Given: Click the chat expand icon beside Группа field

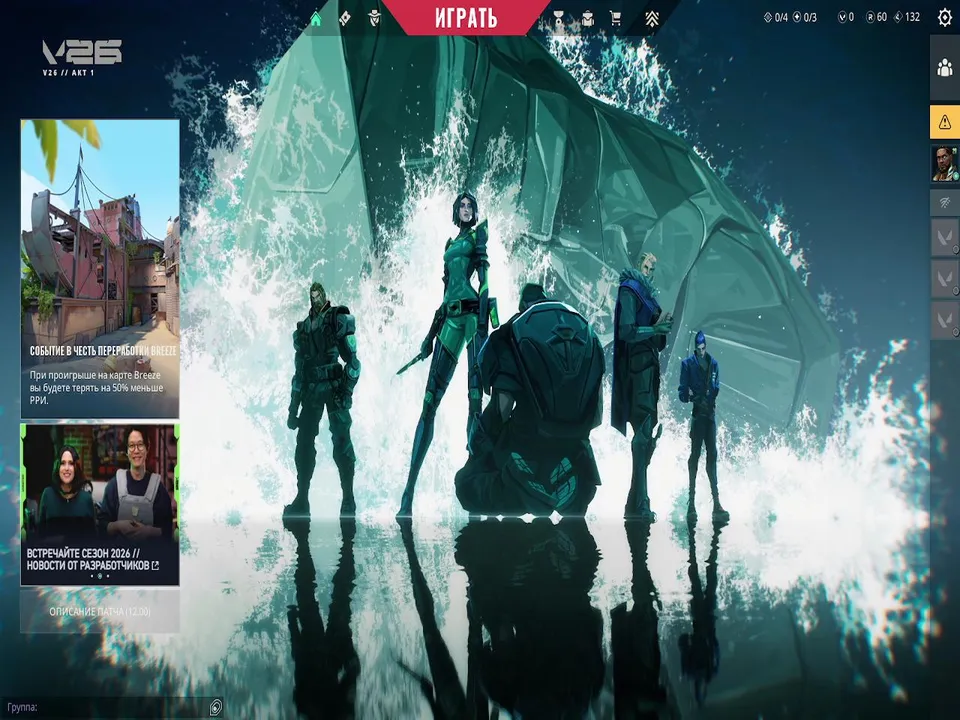Looking at the screenshot, I should coord(216,708).
